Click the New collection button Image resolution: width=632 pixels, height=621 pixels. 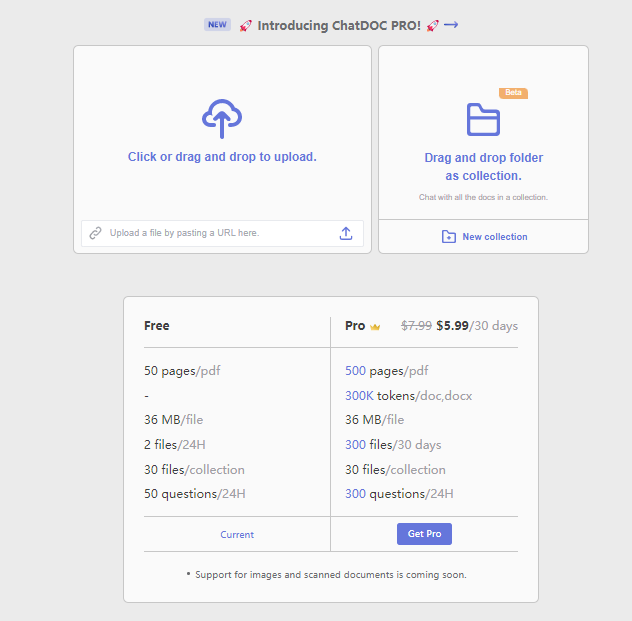(x=483, y=237)
